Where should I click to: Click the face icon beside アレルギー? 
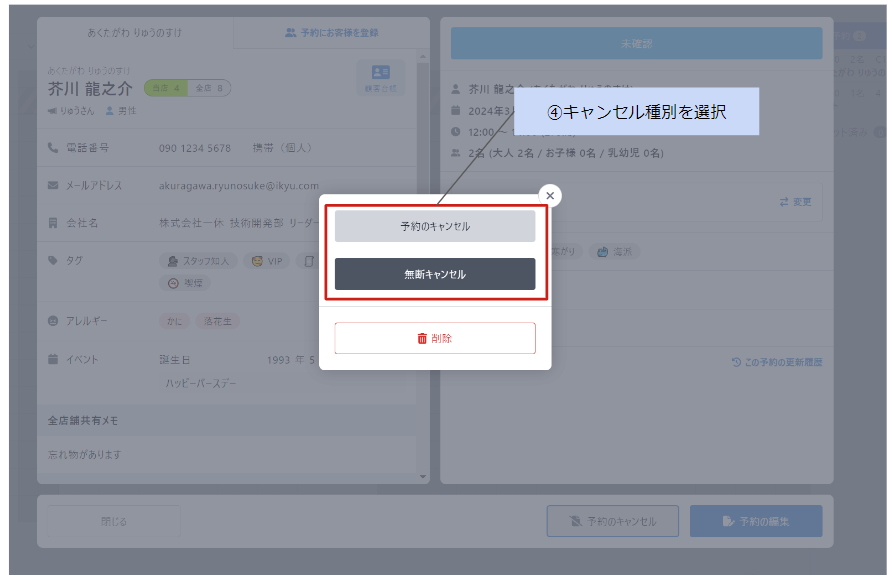pos(54,321)
